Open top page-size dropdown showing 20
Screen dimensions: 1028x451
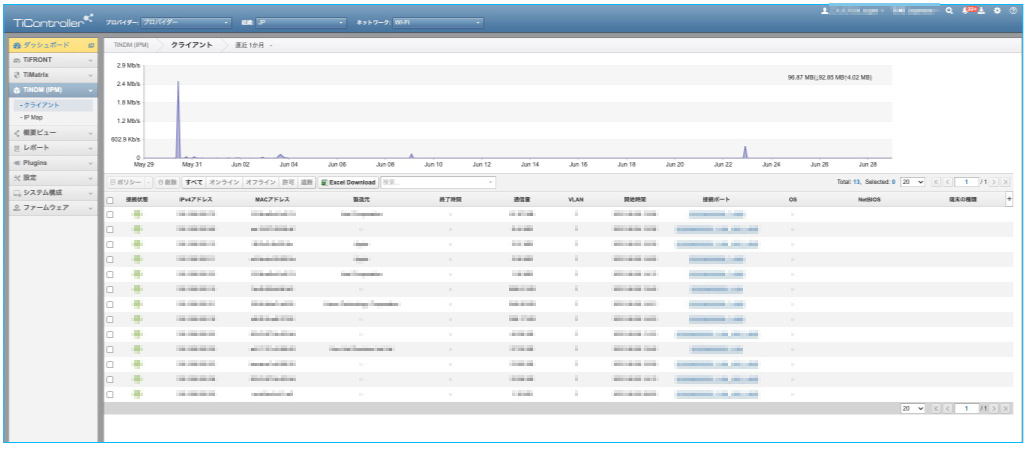tap(913, 182)
